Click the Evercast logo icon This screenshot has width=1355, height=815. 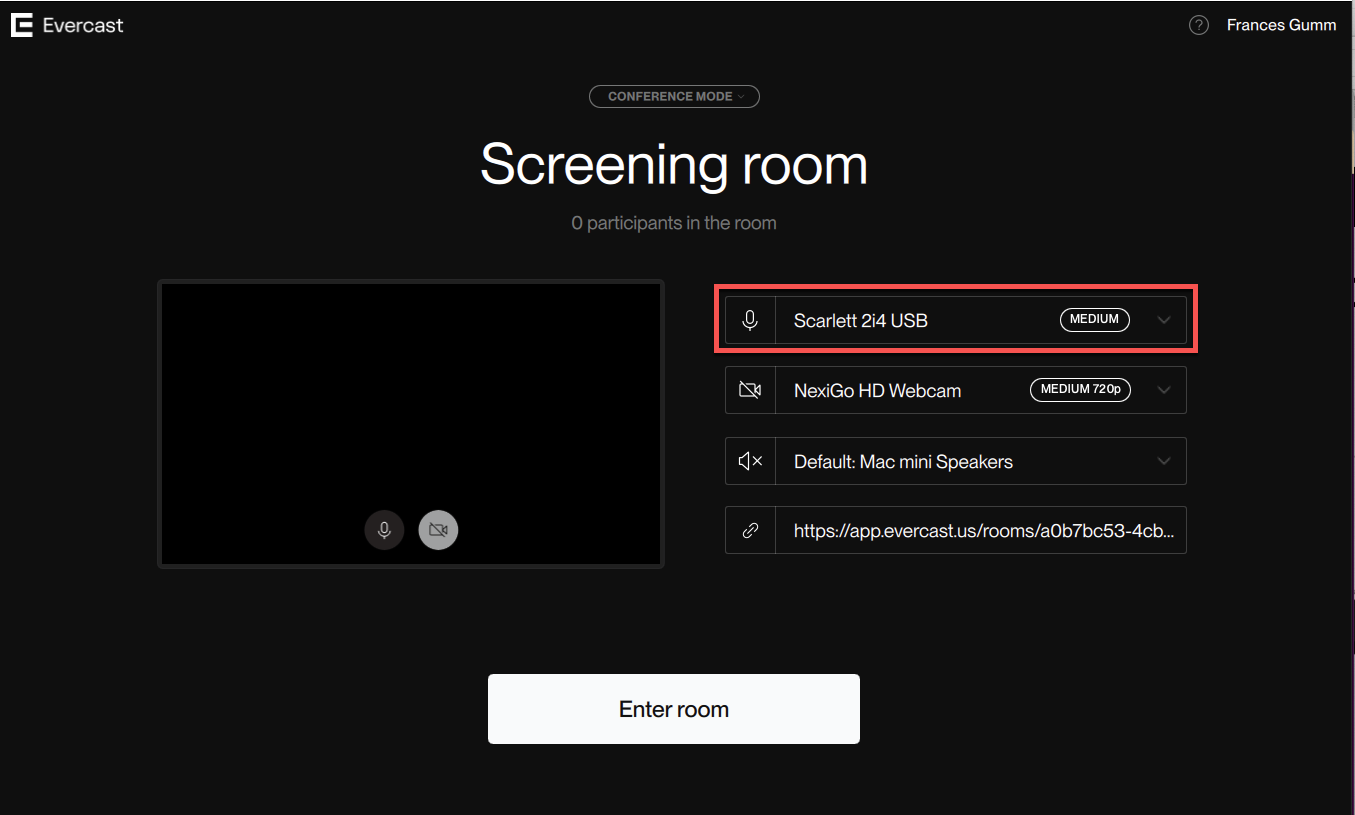point(22,25)
